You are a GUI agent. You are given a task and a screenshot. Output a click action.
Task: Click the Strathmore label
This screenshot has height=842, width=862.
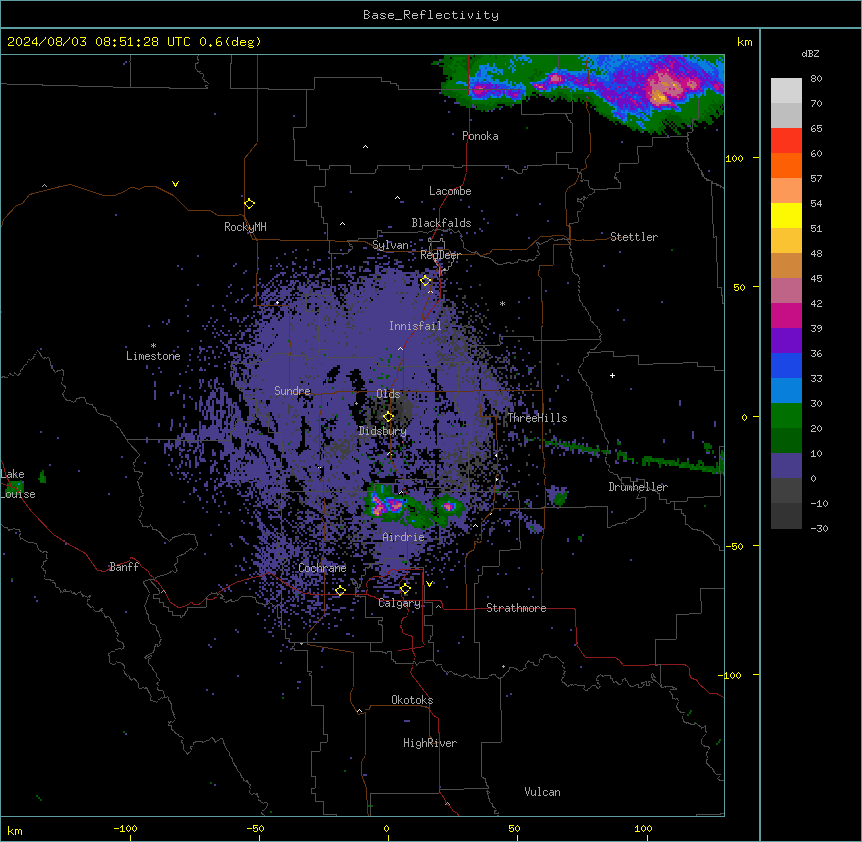(x=516, y=608)
